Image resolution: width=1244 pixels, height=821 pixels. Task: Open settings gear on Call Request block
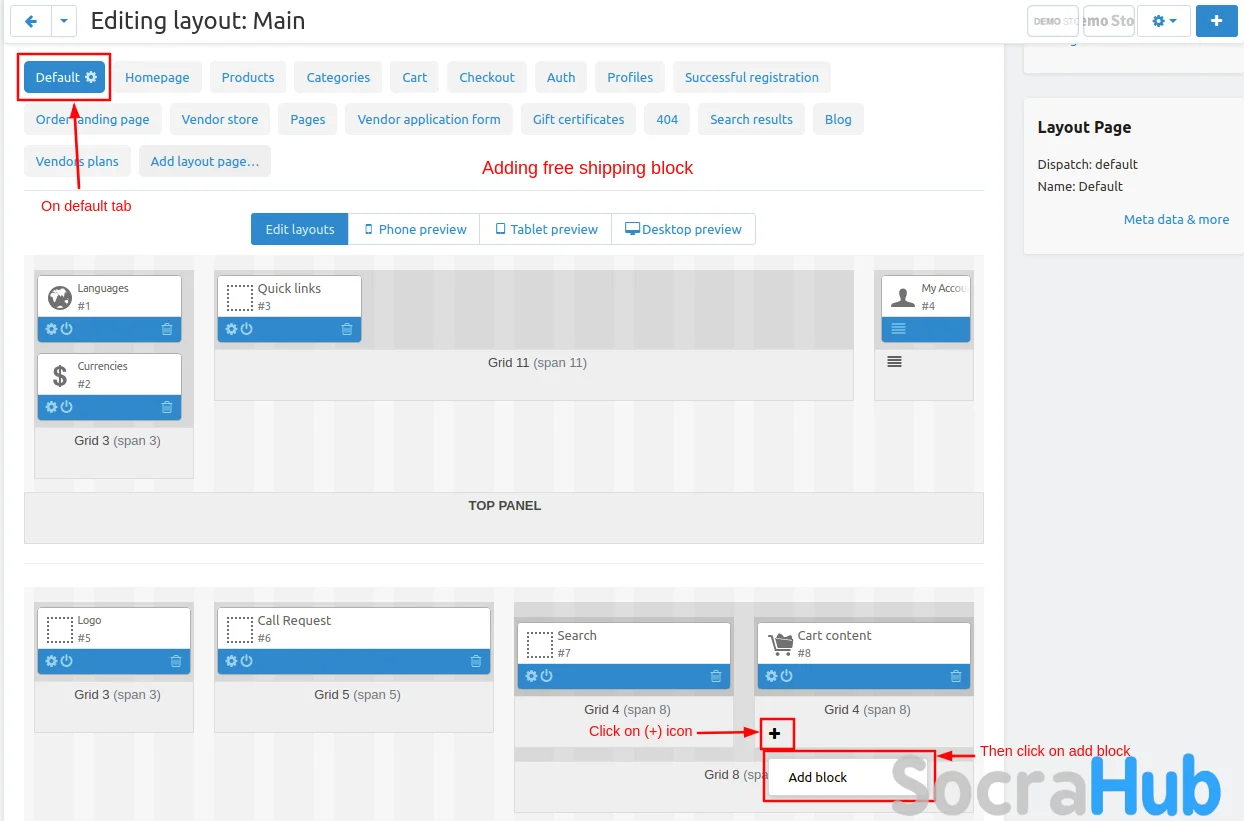[232, 661]
